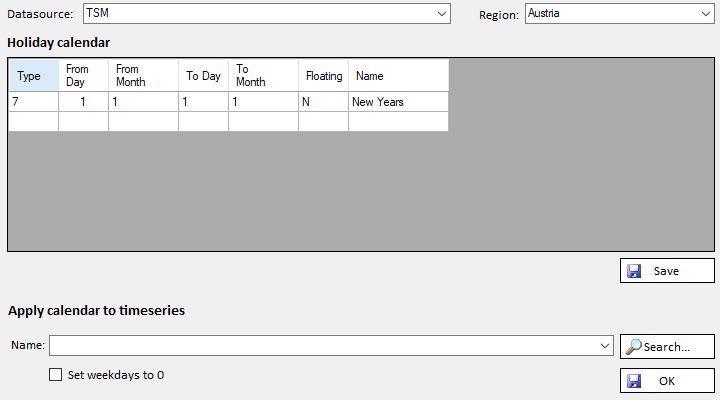Select the Floating cell with value N
The image size is (720, 400).
pos(323,102)
